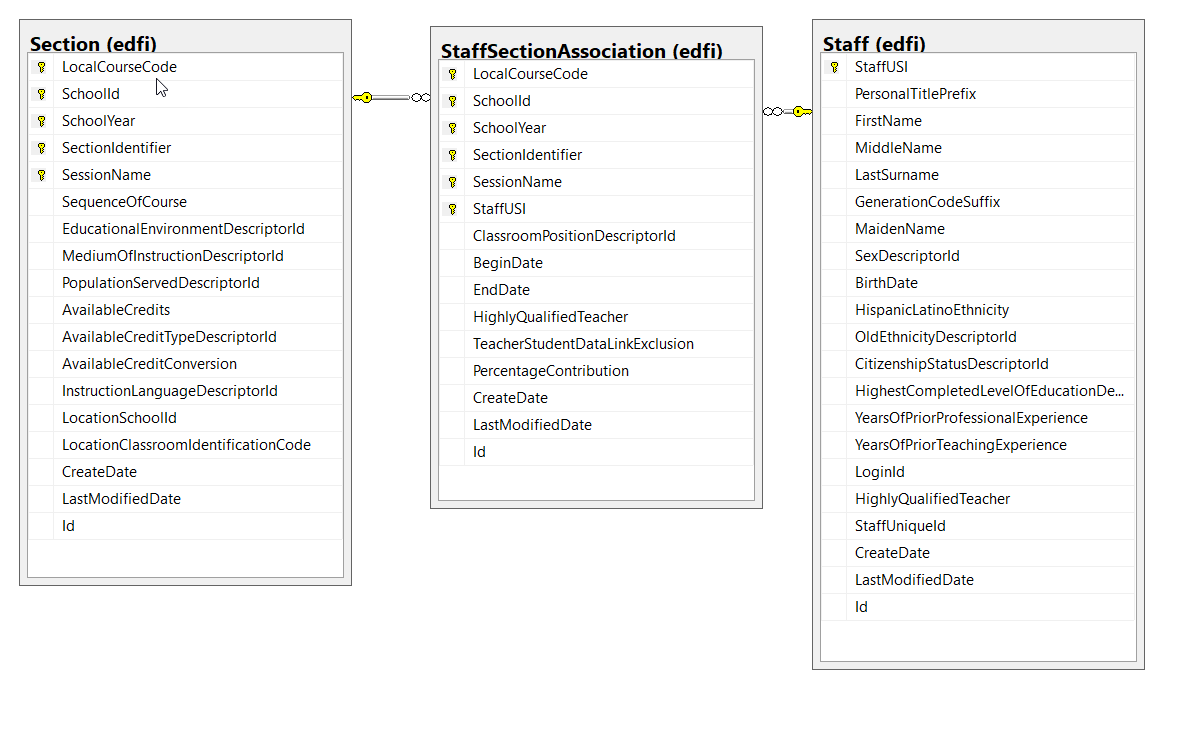Click the EducationalEnvironmentDescriptorId column
Image resolution: width=1180 pixels, height=731 pixels.
coord(186,229)
